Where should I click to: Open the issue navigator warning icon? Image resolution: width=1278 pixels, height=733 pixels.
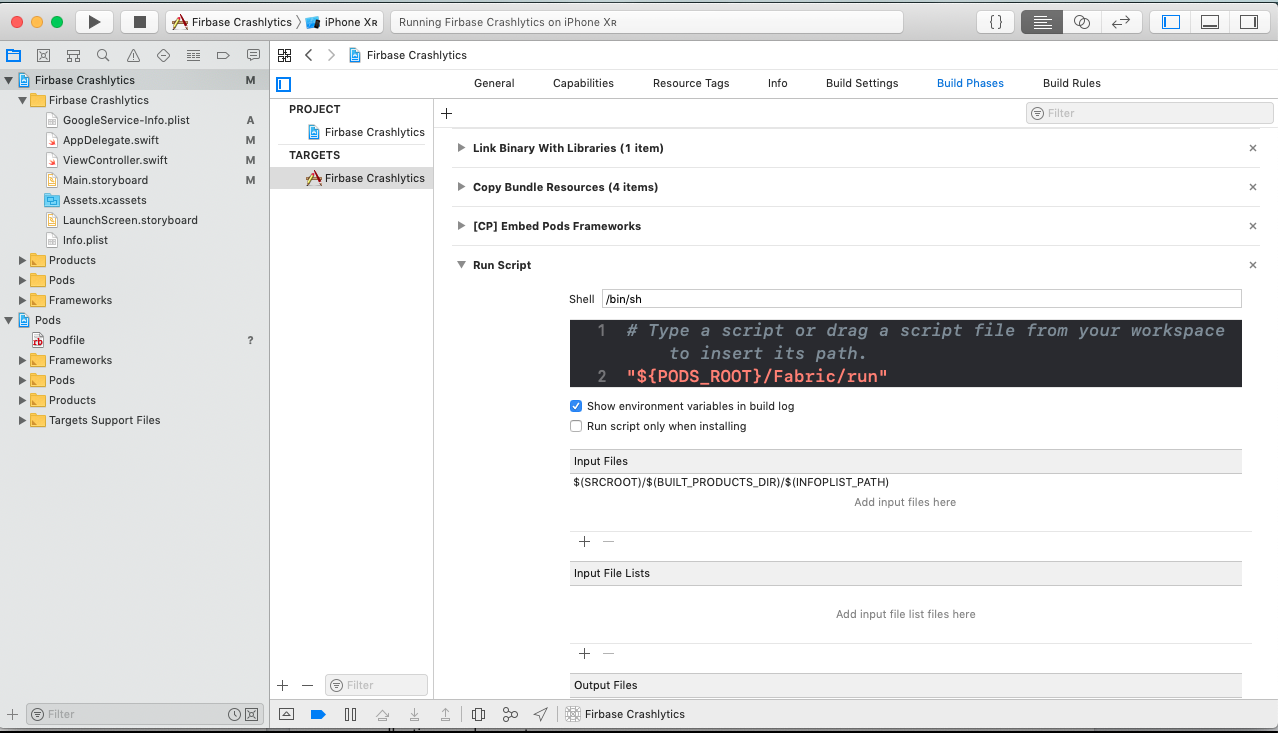coord(133,56)
